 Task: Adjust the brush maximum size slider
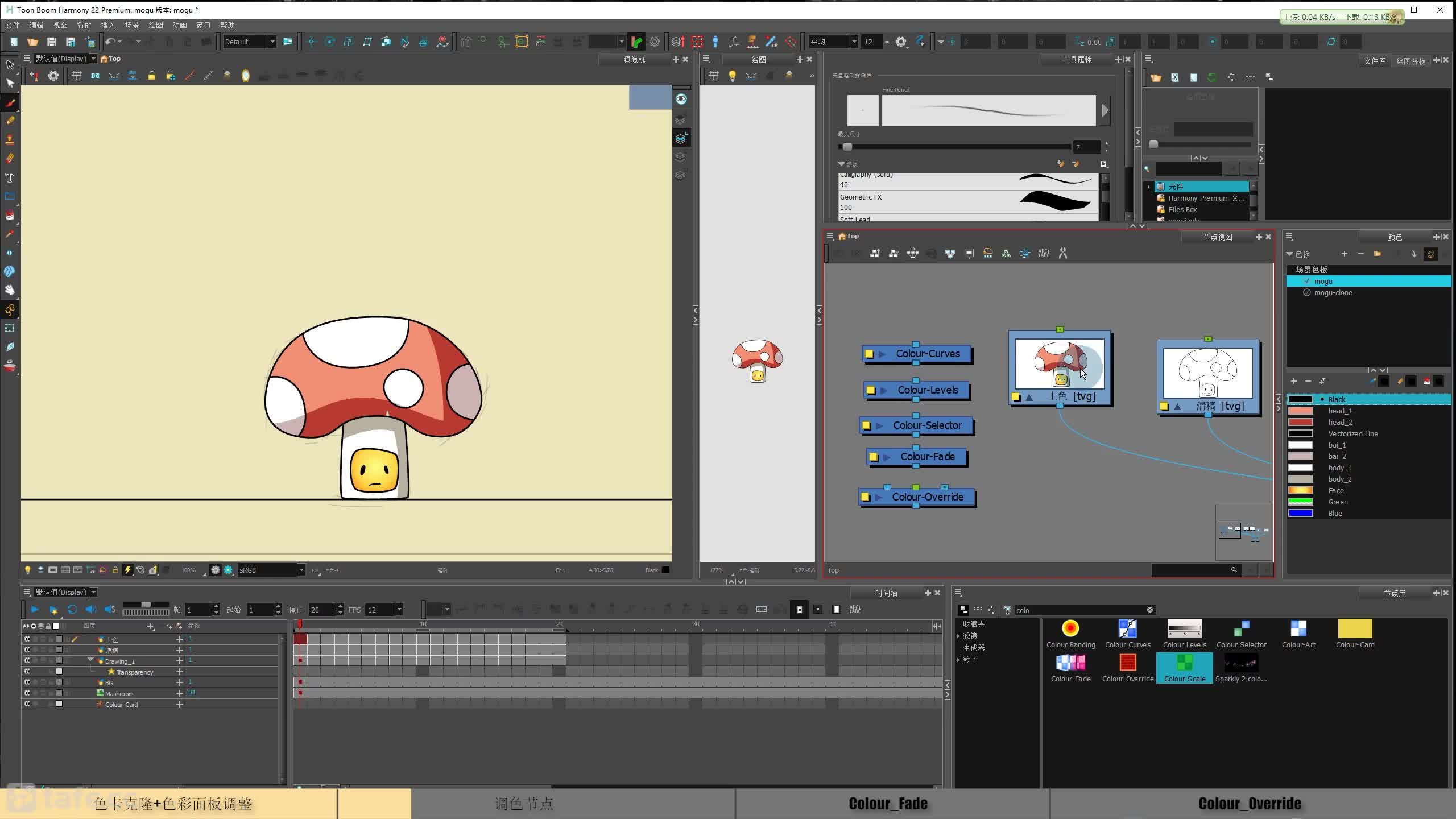[847, 147]
